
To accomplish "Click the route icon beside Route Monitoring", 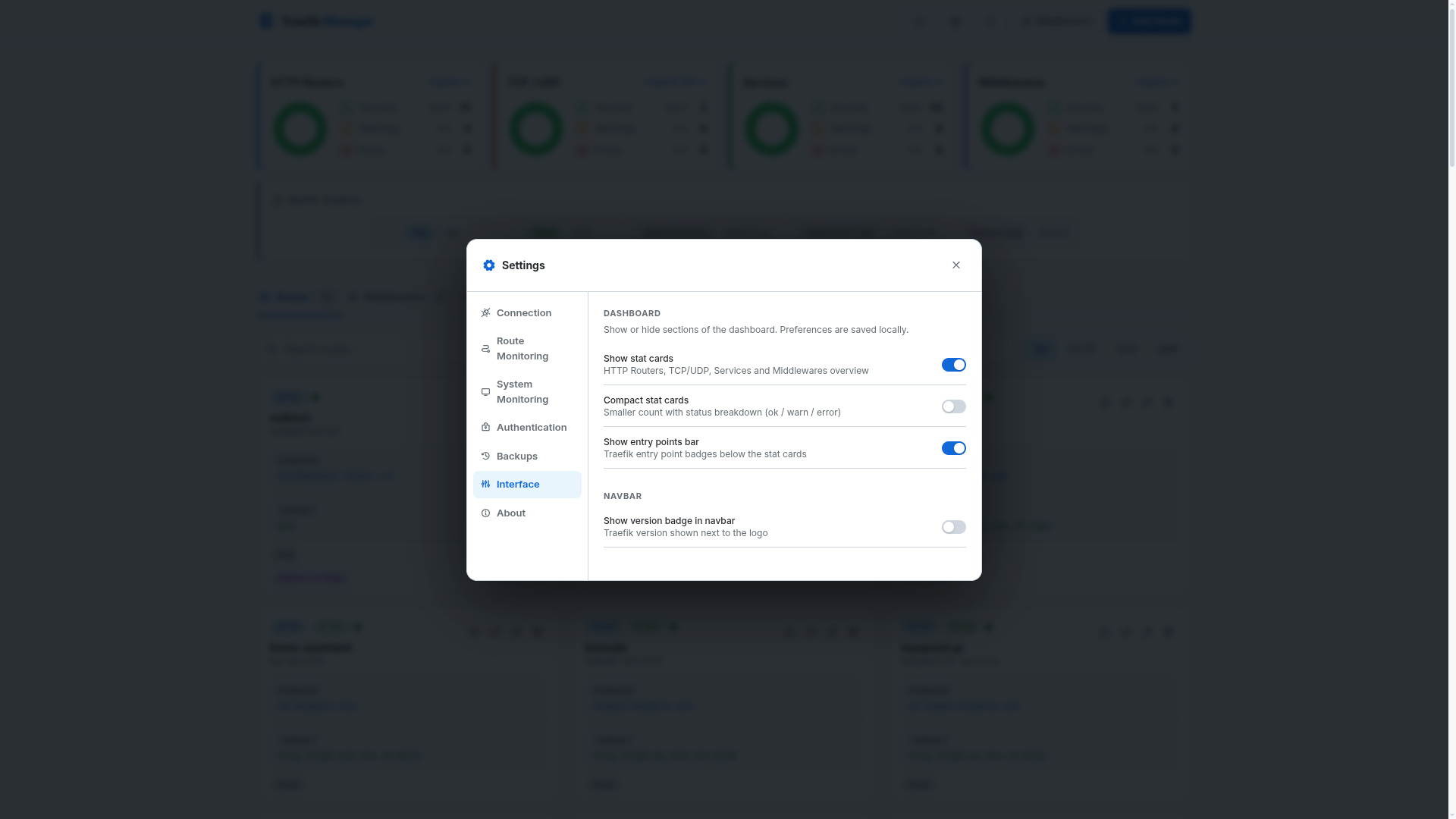I will [485, 348].
